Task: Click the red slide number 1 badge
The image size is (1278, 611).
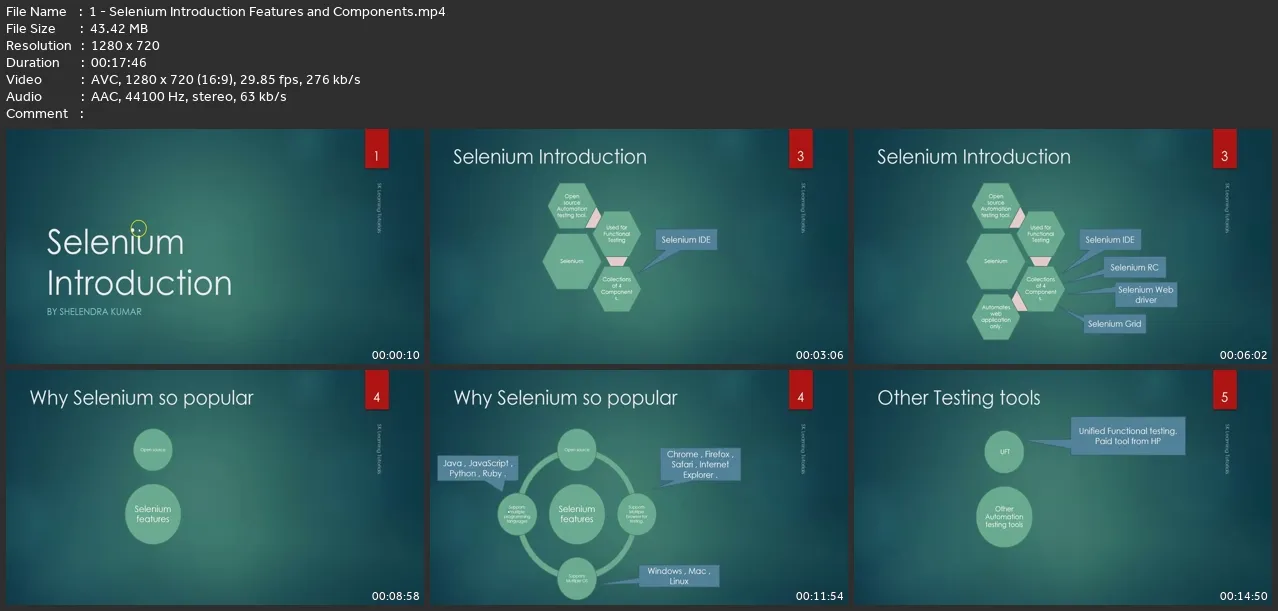Action: 376,148
